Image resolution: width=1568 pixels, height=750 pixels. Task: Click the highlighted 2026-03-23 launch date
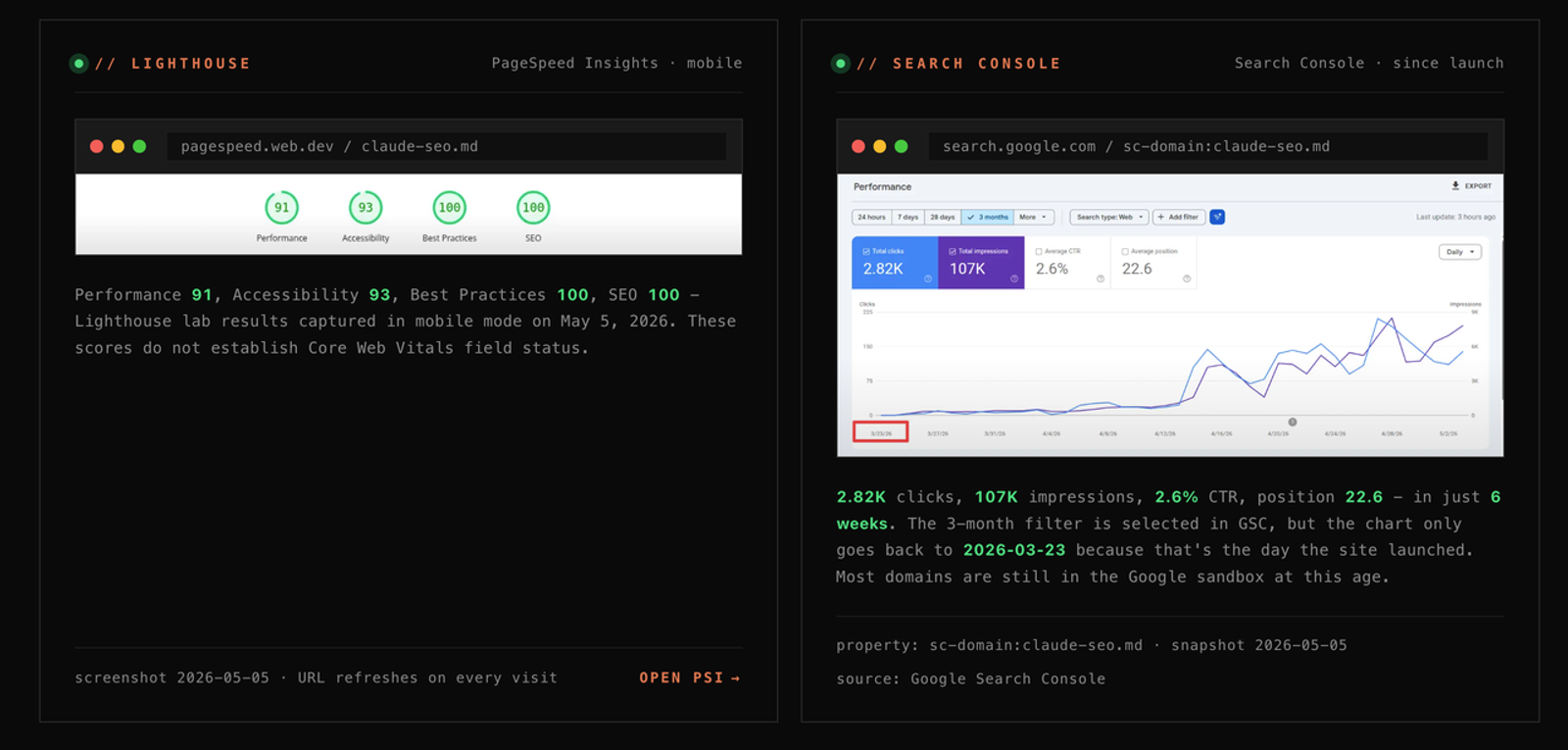1014,550
